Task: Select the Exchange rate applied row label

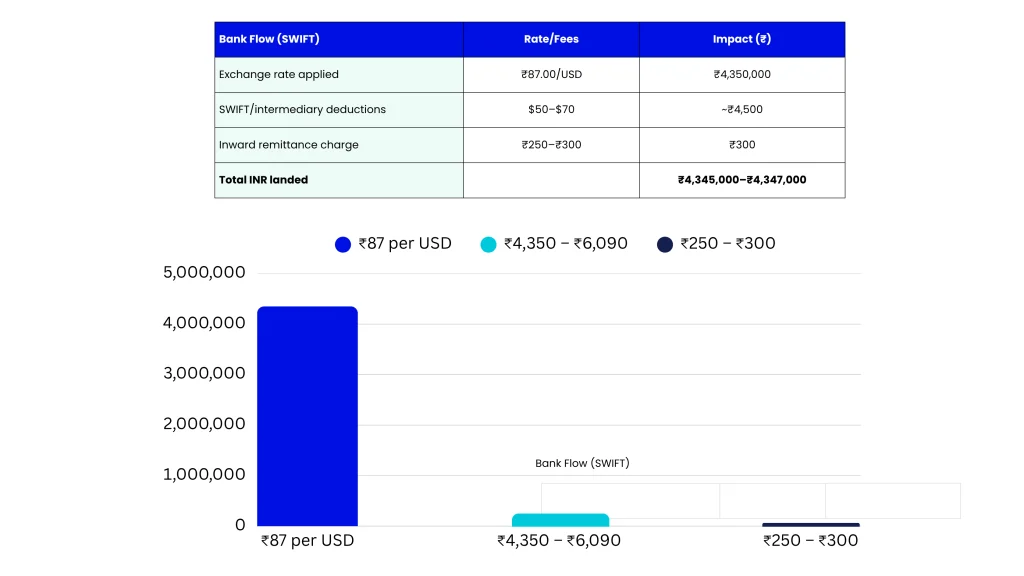Action: (278, 74)
